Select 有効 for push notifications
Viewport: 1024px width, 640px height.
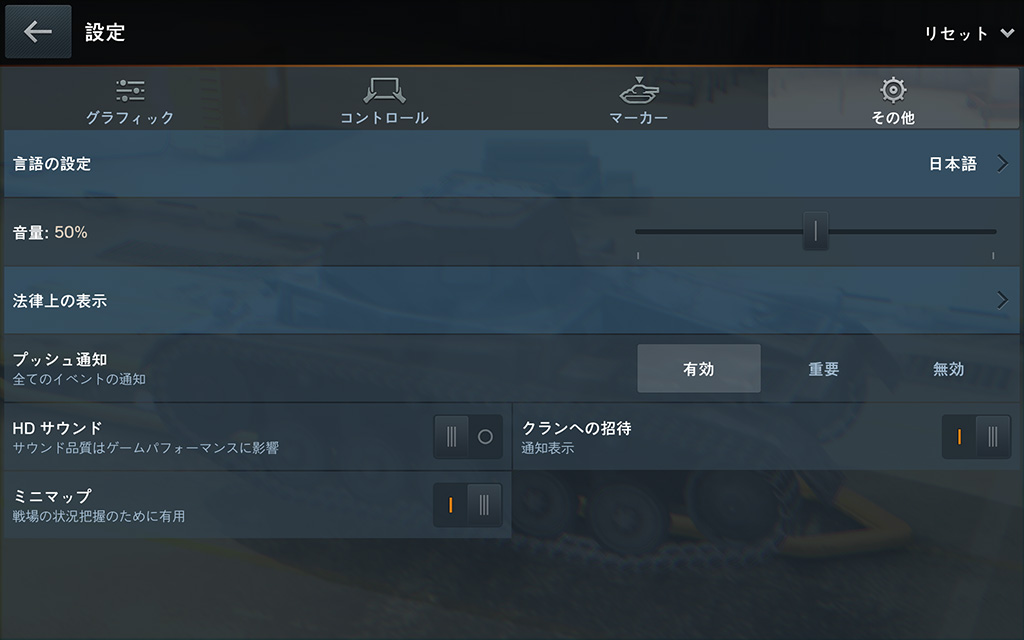[699, 369]
